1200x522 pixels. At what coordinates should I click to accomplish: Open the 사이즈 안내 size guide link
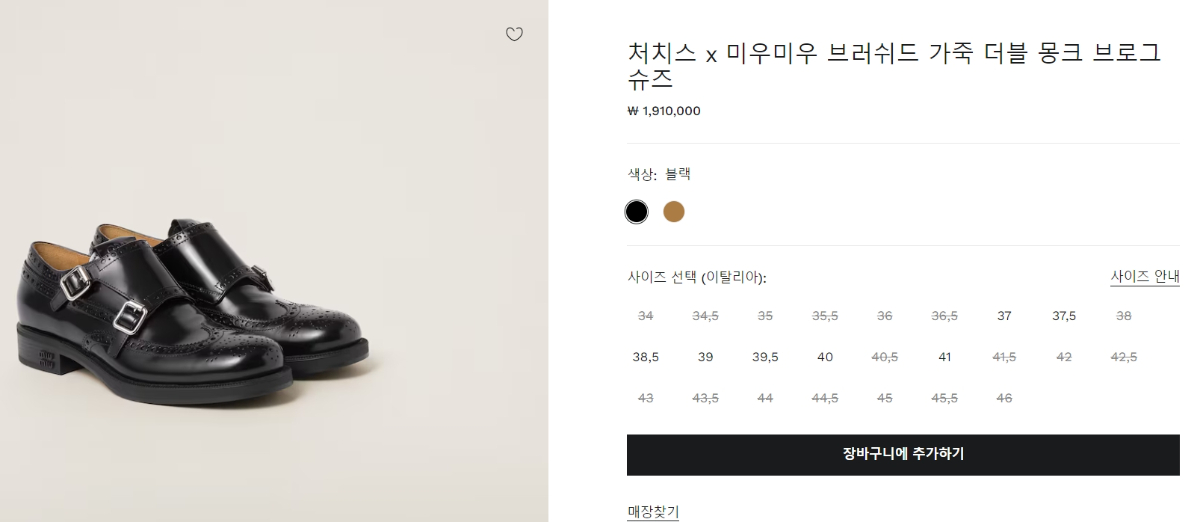[1145, 277]
